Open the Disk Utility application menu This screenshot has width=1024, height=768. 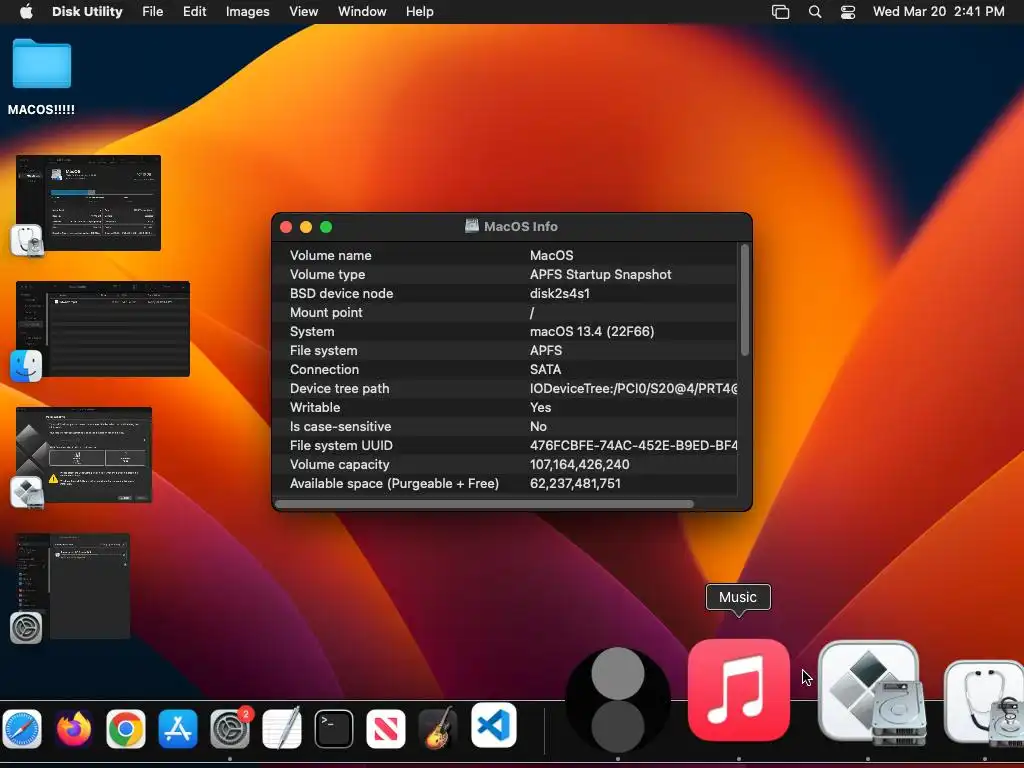(x=87, y=11)
